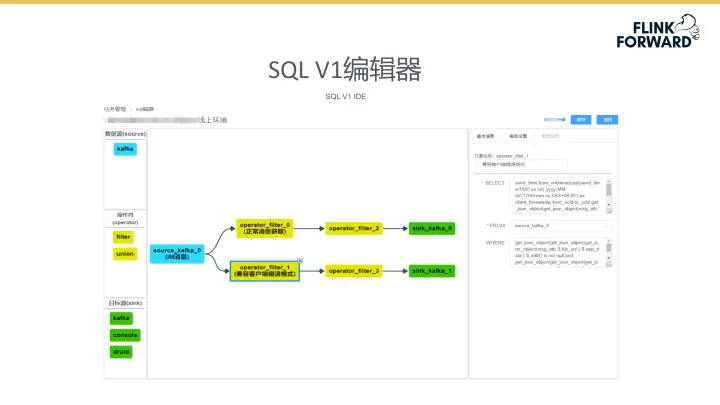
Task: Select the operator_filter_3 node
Action: (354, 271)
